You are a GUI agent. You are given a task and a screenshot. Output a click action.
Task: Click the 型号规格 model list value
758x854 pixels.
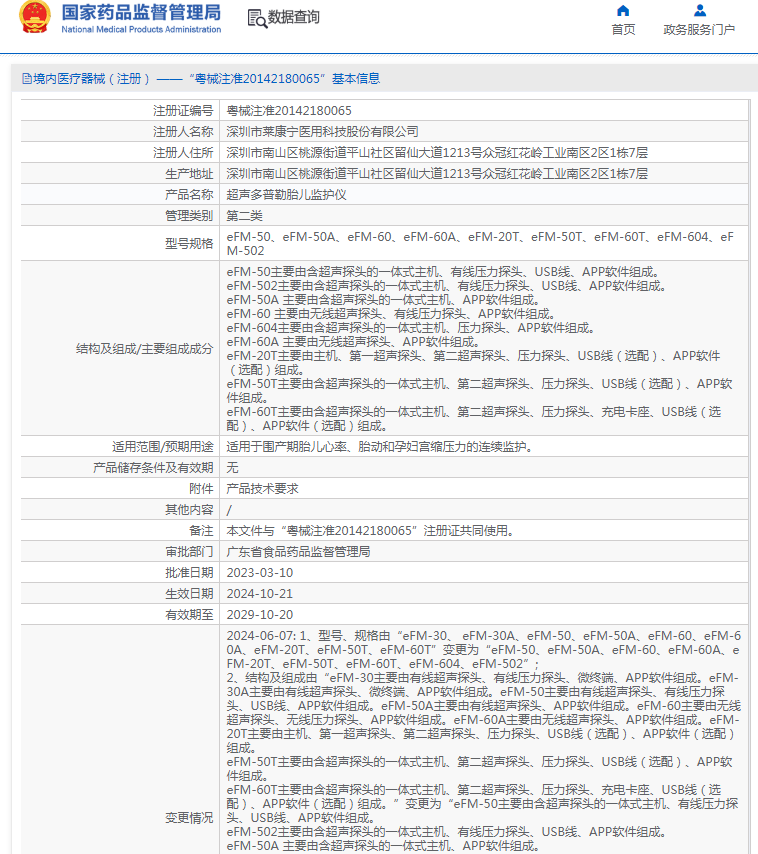click(x=480, y=243)
